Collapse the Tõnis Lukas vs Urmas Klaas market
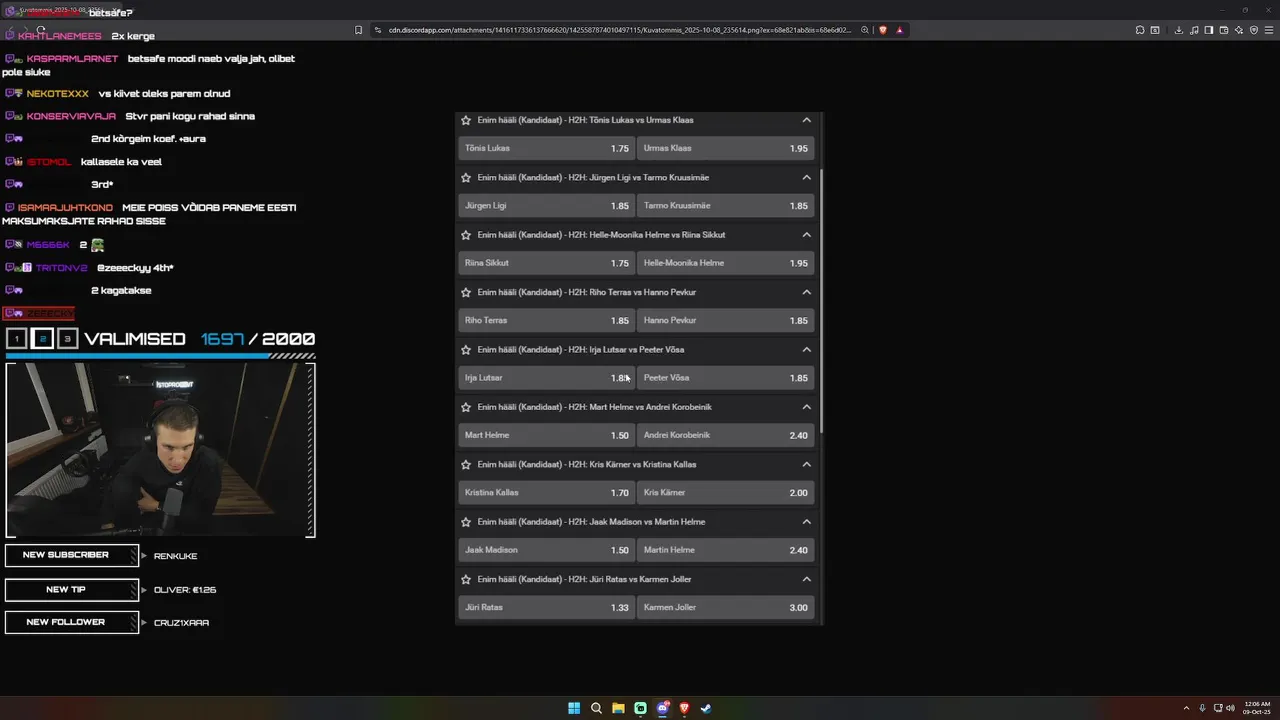Image resolution: width=1280 pixels, height=720 pixels. click(807, 120)
